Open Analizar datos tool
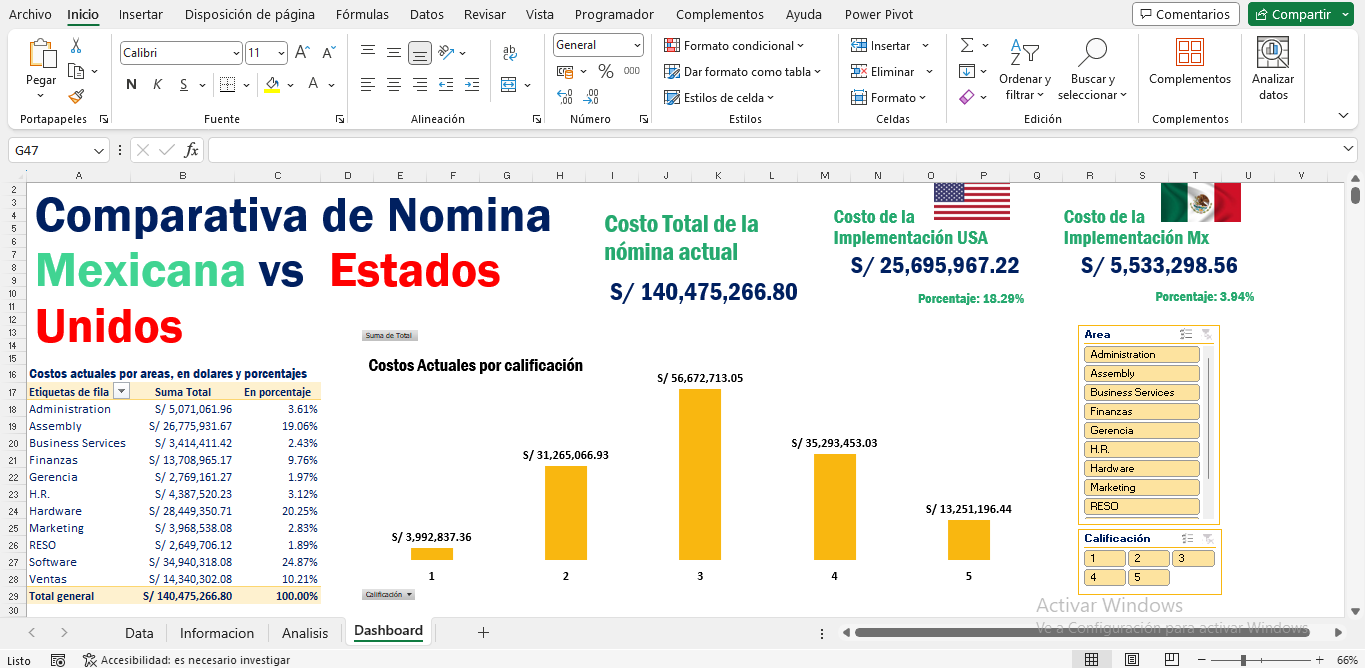The image size is (1365, 668). point(1272,68)
